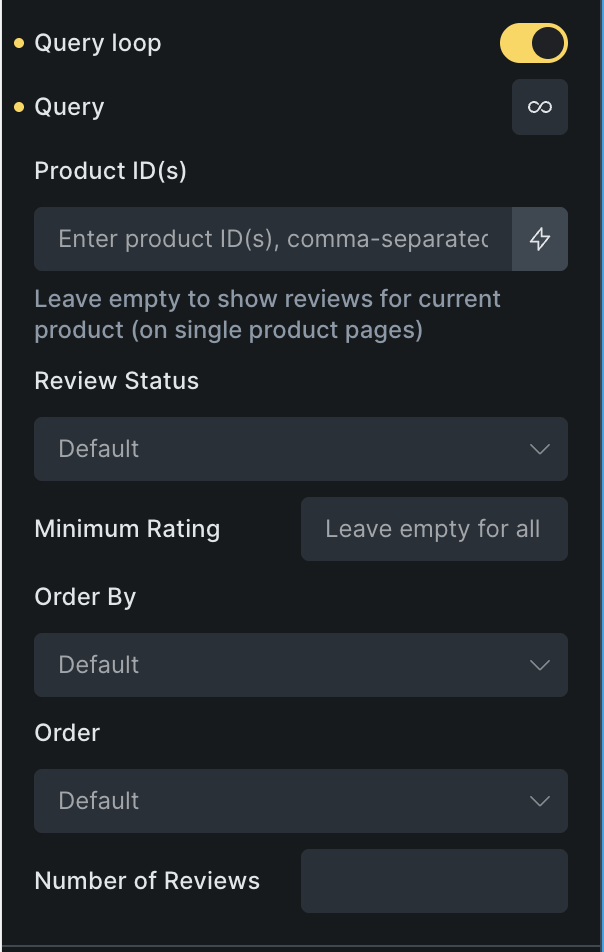The height and width of the screenshot is (952, 604).
Task: Click the "Leave empty to show reviews" help text
Action: pos(267,314)
